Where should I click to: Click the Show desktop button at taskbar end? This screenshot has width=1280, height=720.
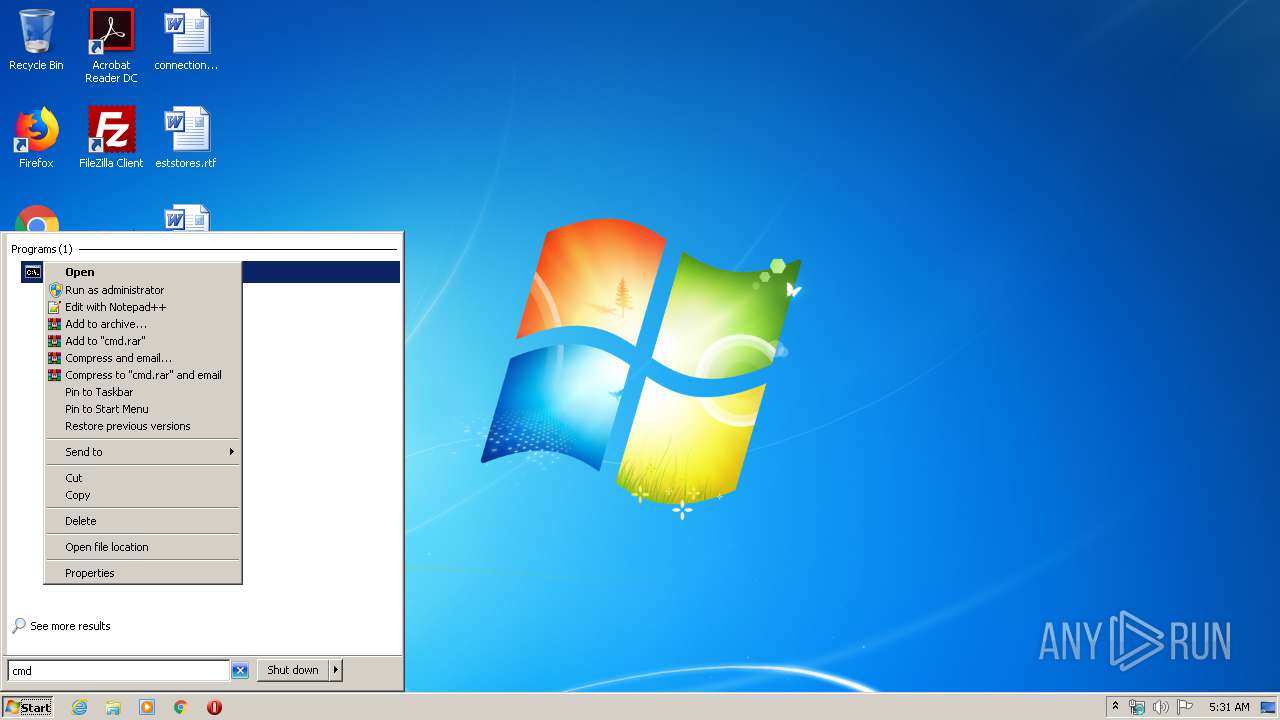[1268, 707]
